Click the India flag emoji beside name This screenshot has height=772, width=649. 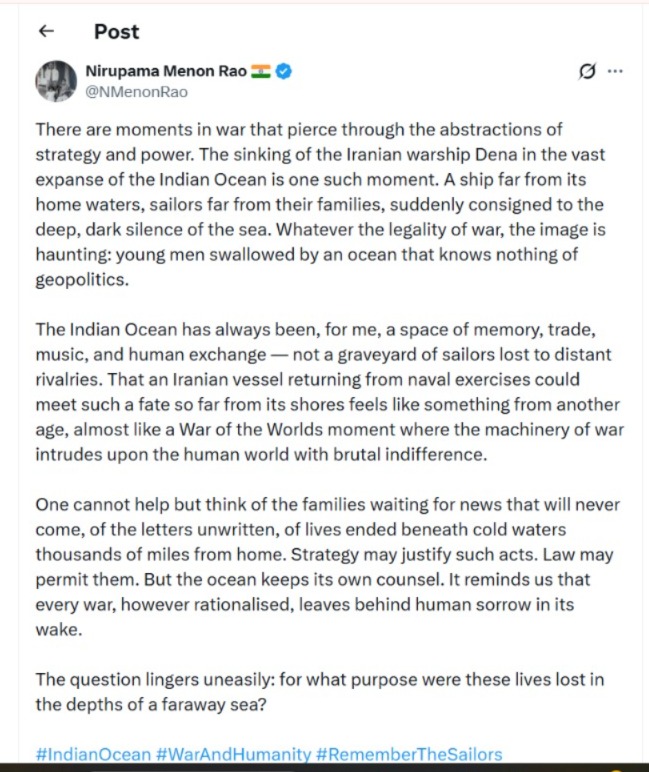261,71
